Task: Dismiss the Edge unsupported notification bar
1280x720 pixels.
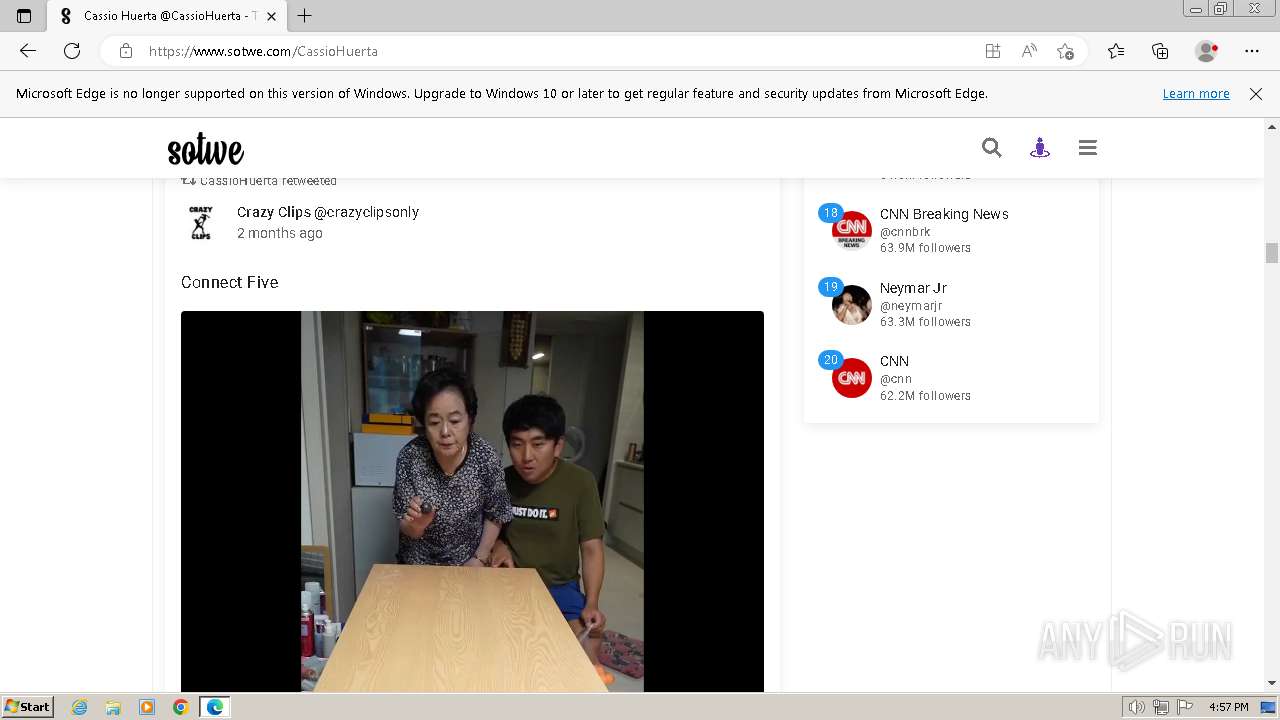Action: coord(1256,94)
